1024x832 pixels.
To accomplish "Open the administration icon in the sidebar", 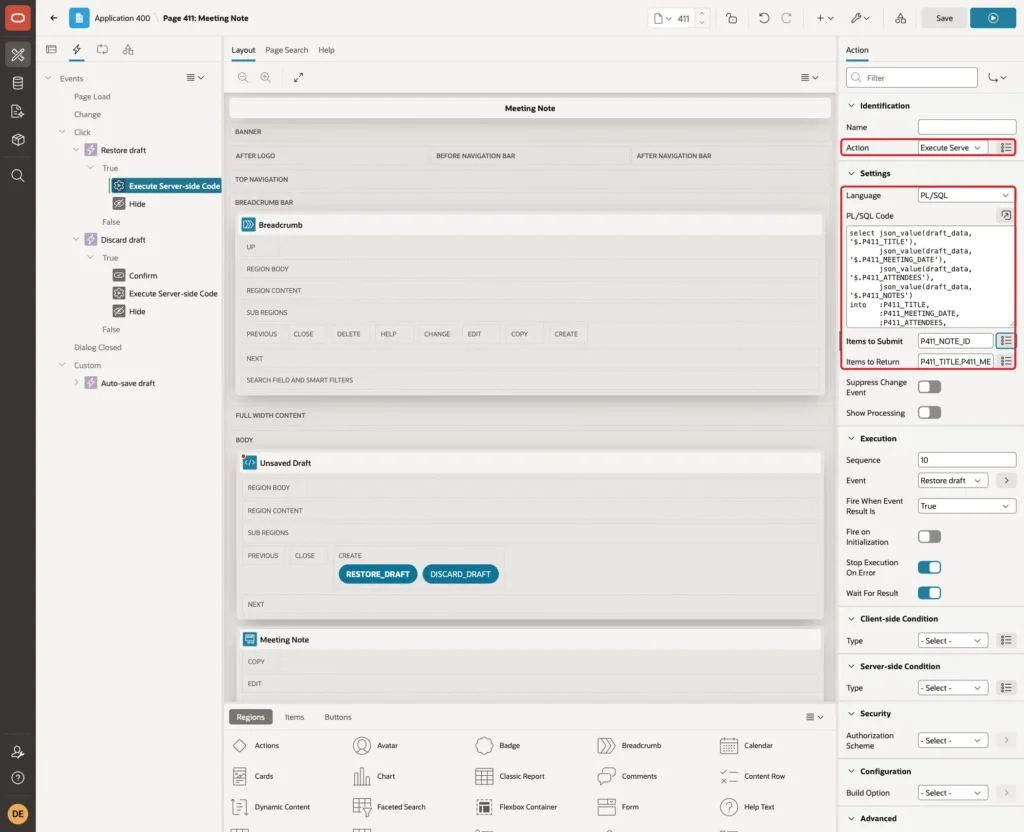I will pyautogui.click(x=18, y=752).
